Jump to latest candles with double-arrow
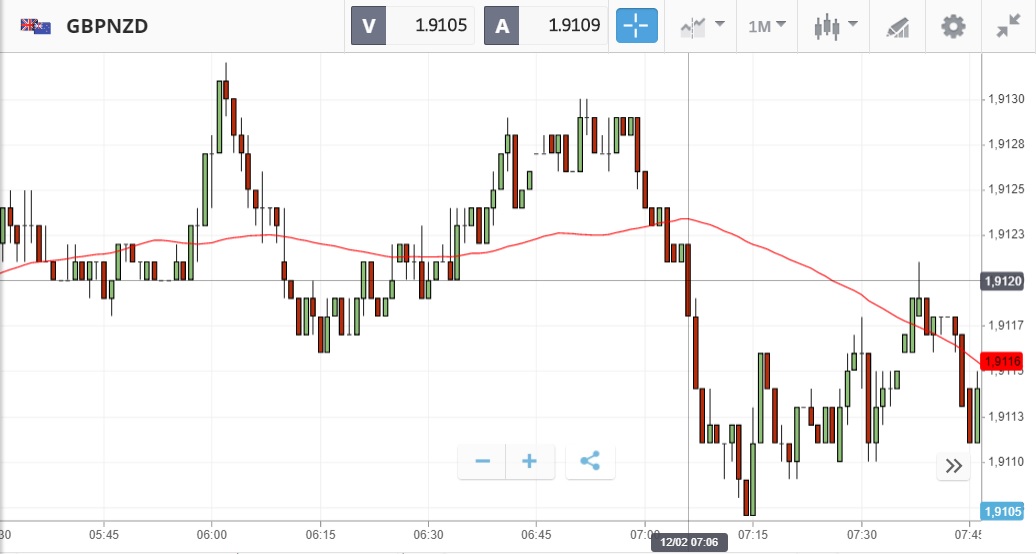Viewport: 1036px width, 554px height. click(x=953, y=465)
